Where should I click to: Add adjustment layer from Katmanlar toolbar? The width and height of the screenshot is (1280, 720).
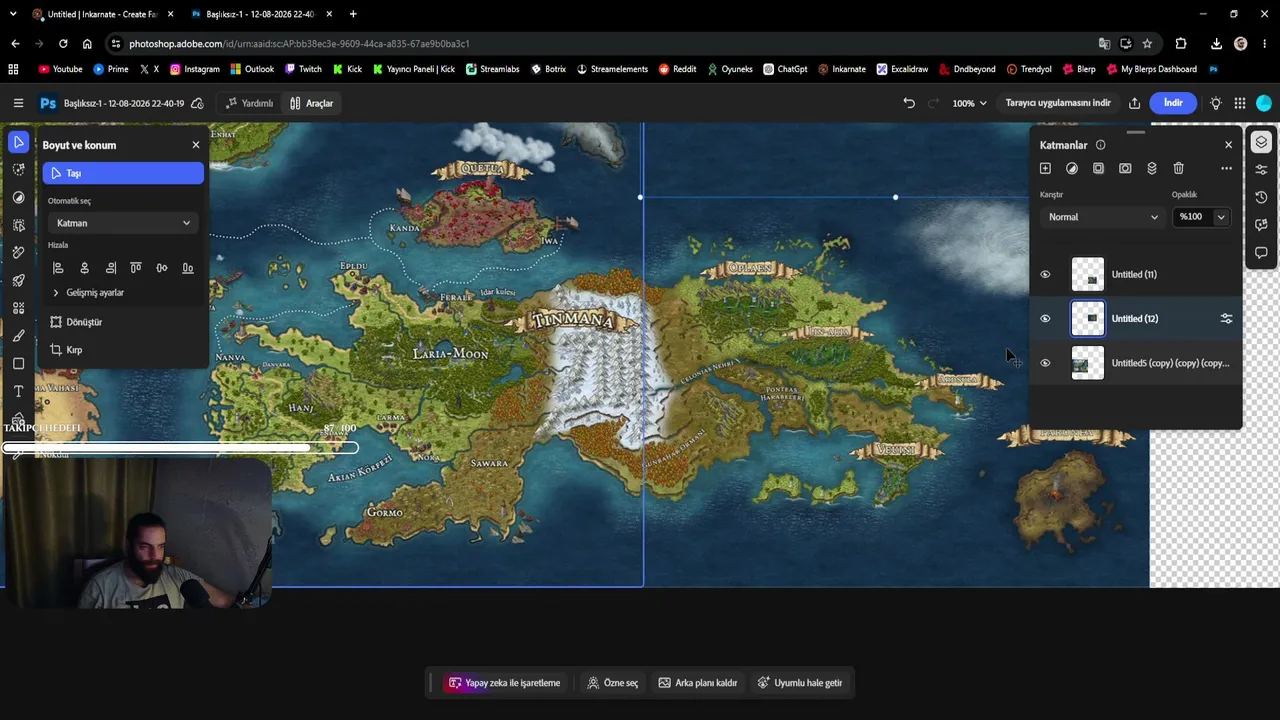(x=1072, y=168)
